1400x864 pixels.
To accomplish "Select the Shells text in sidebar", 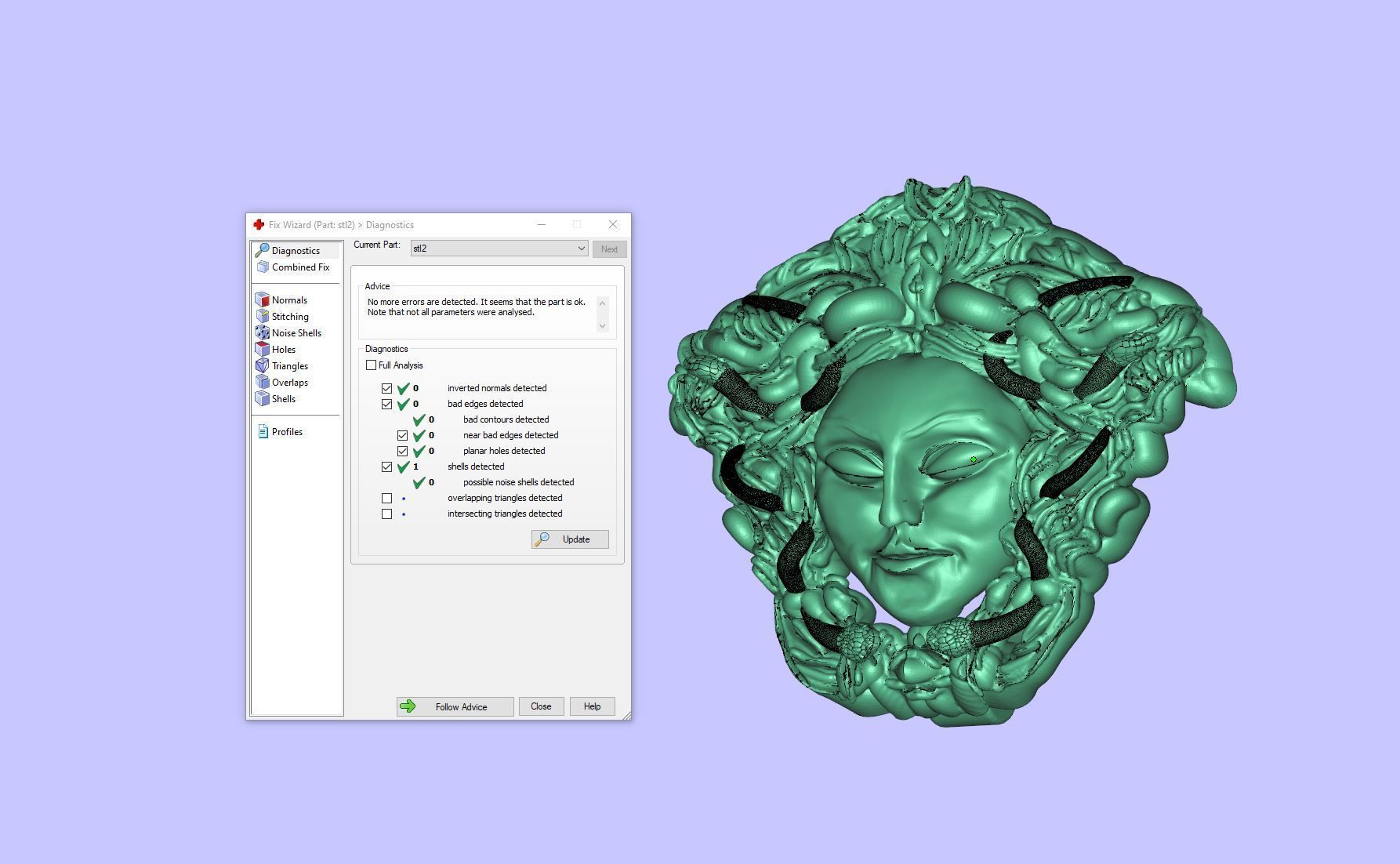I will (284, 399).
